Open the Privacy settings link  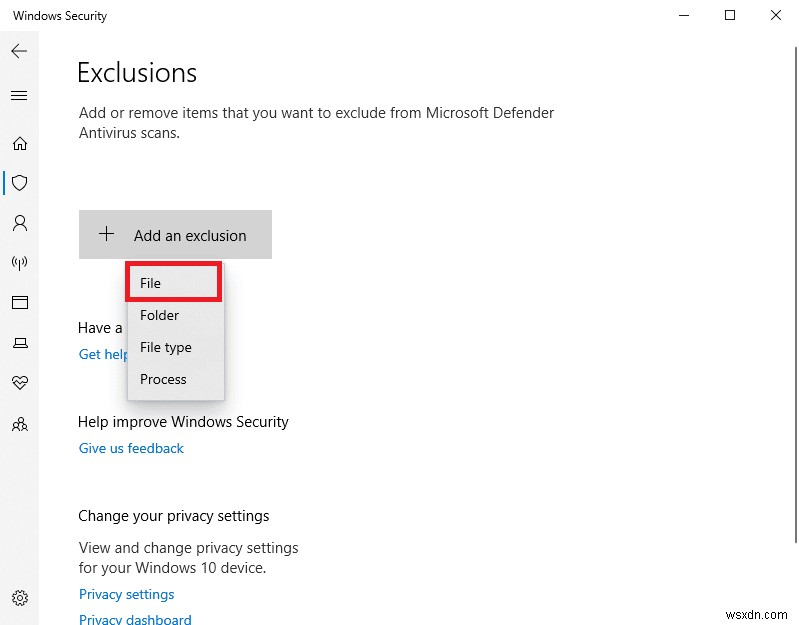[127, 594]
